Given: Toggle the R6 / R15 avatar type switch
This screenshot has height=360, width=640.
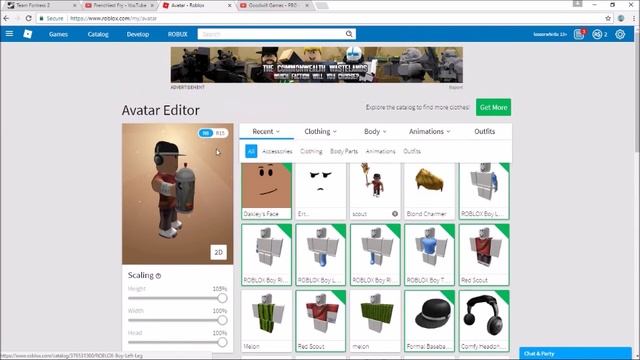Looking at the screenshot, I should point(213,133).
